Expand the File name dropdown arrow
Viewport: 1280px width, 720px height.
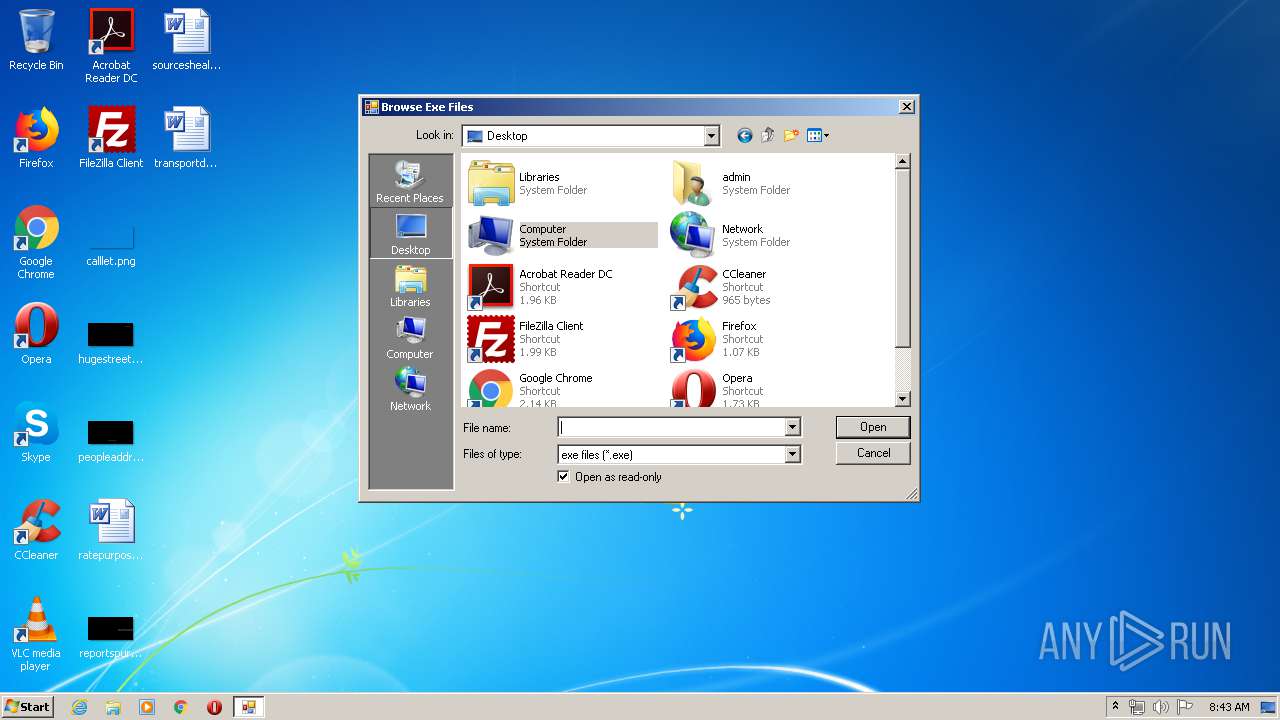(792, 427)
